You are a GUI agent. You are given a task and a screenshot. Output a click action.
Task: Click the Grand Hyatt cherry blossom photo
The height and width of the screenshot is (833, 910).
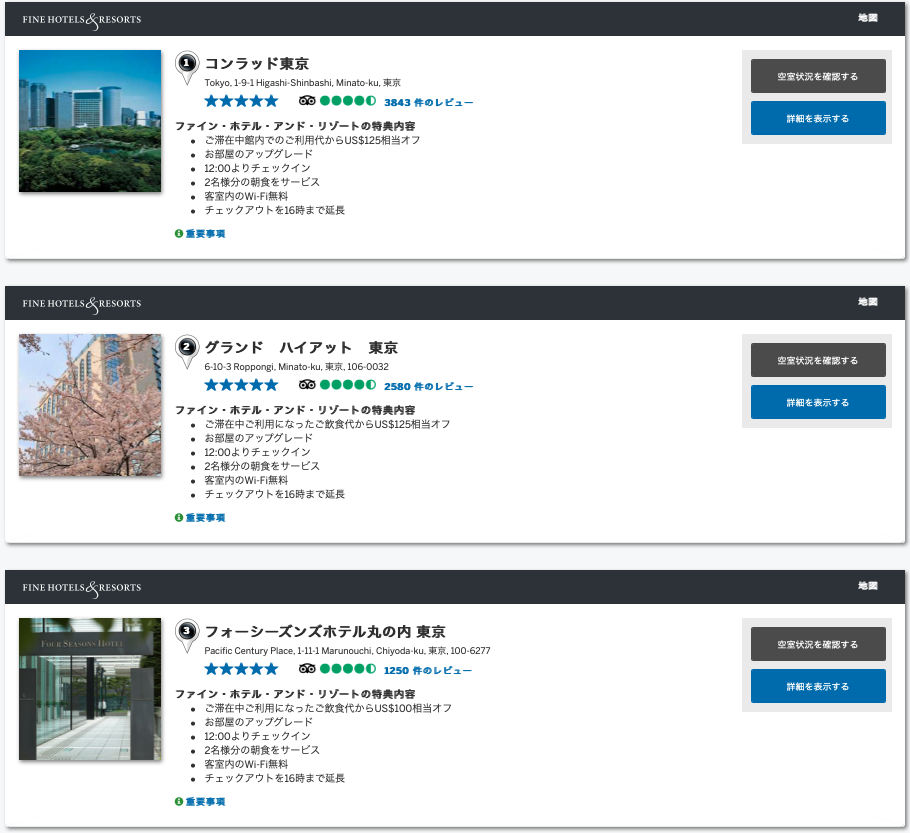[x=90, y=405]
